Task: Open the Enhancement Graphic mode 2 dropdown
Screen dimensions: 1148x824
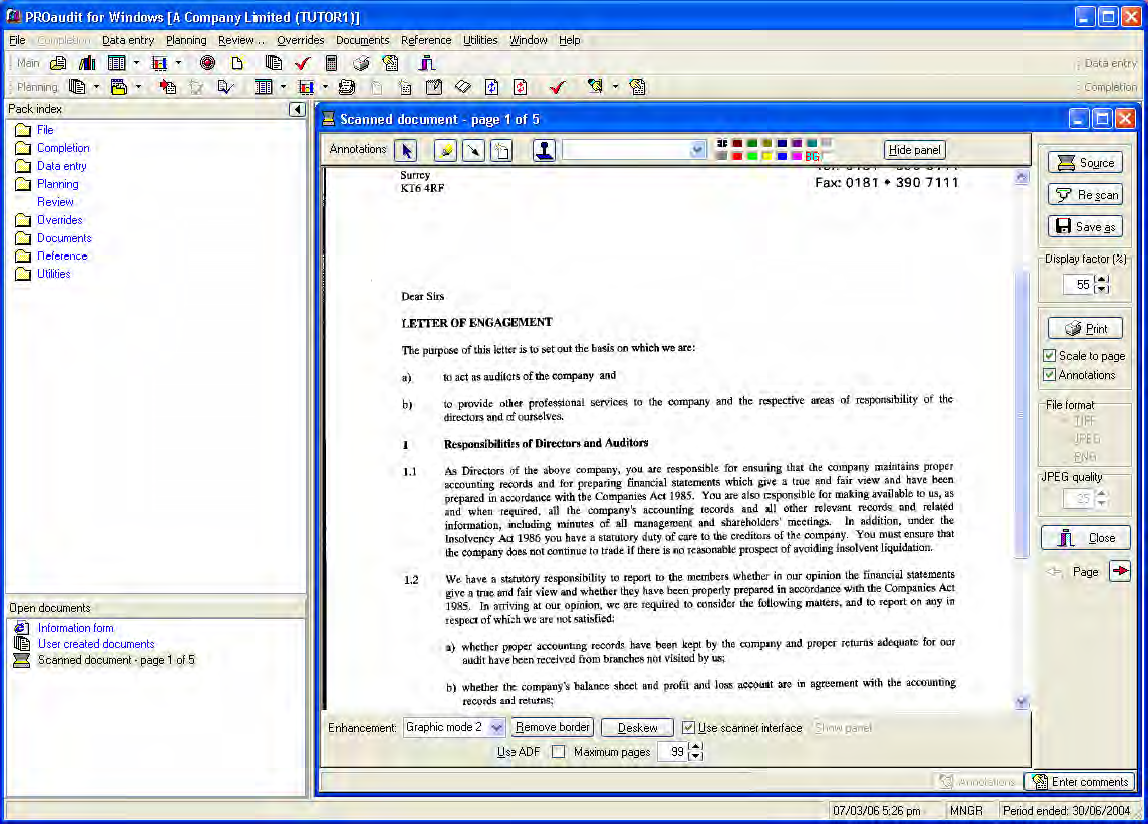Action: (496, 727)
